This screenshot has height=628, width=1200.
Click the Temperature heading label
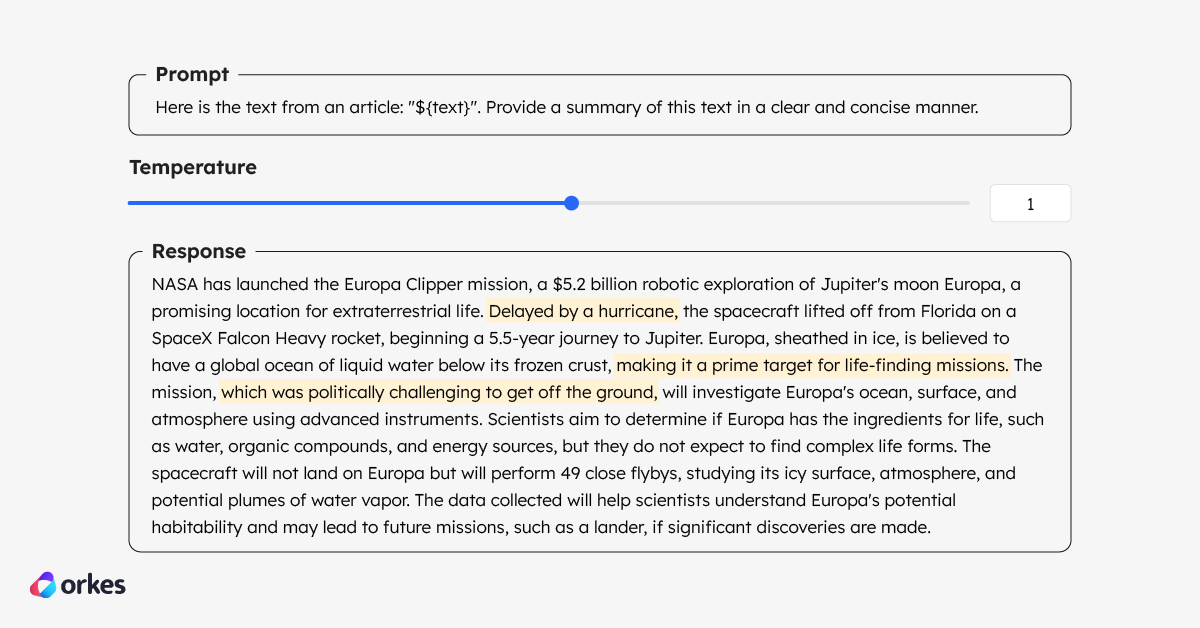click(x=192, y=168)
